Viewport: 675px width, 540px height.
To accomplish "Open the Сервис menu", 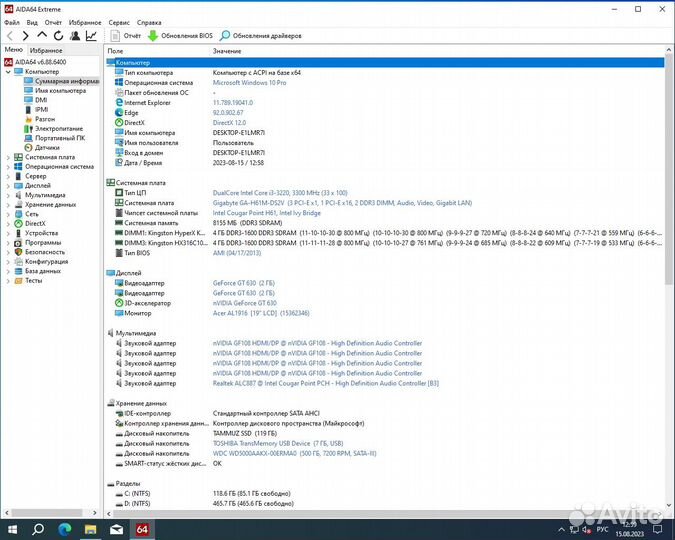I will pos(119,22).
